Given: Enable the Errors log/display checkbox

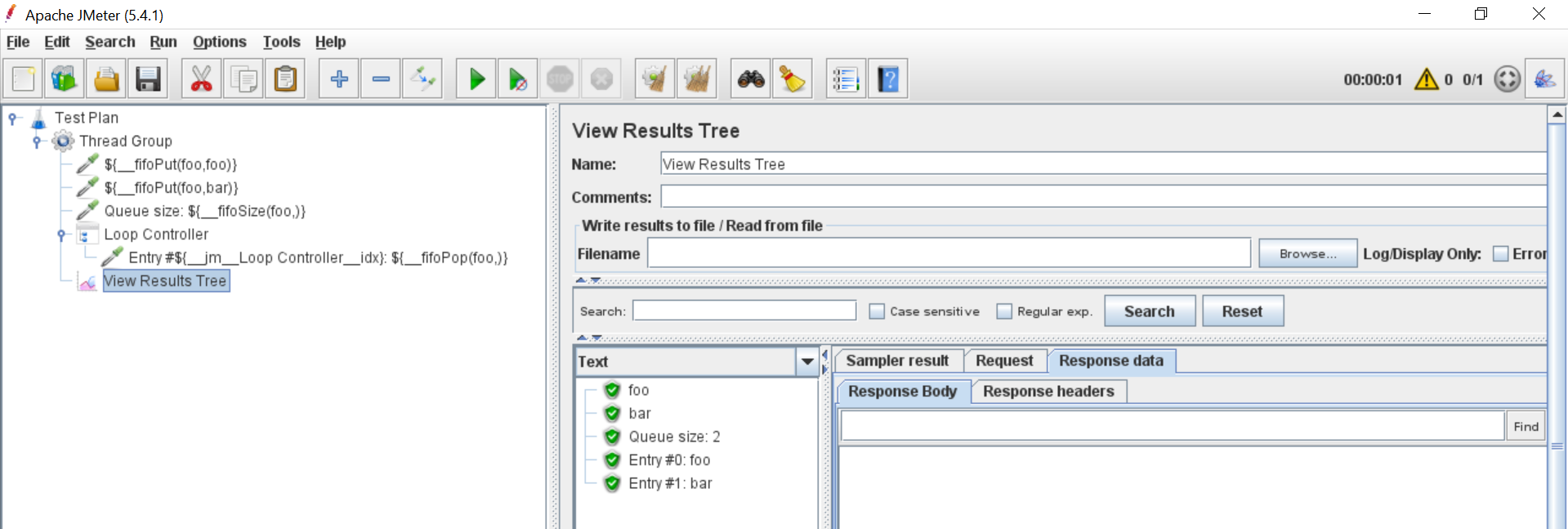Looking at the screenshot, I should (x=1501, y=254).
